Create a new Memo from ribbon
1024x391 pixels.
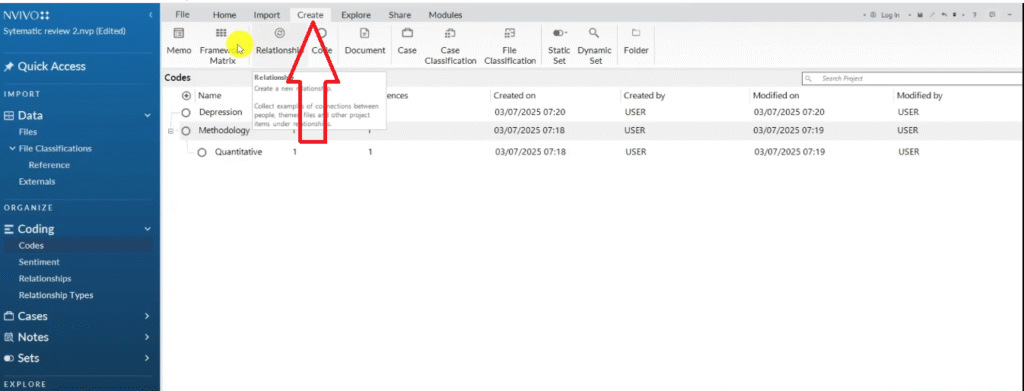tap(178, 41)
